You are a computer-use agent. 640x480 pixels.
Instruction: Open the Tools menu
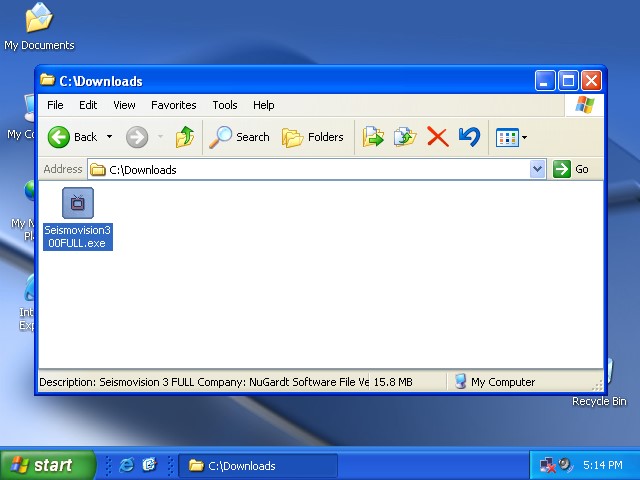(225, 105)
